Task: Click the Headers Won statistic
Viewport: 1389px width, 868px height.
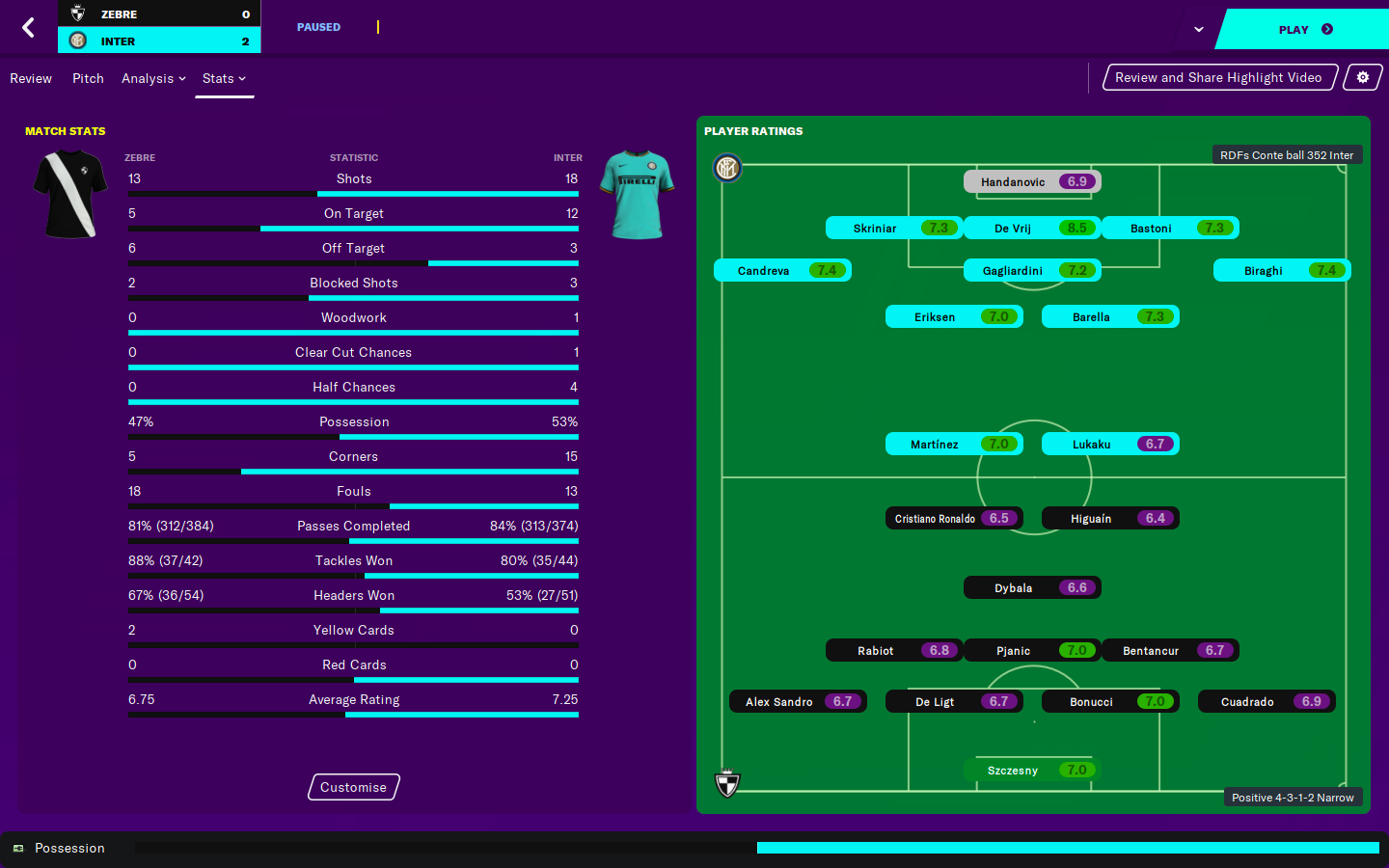Action: pos(353,595)
